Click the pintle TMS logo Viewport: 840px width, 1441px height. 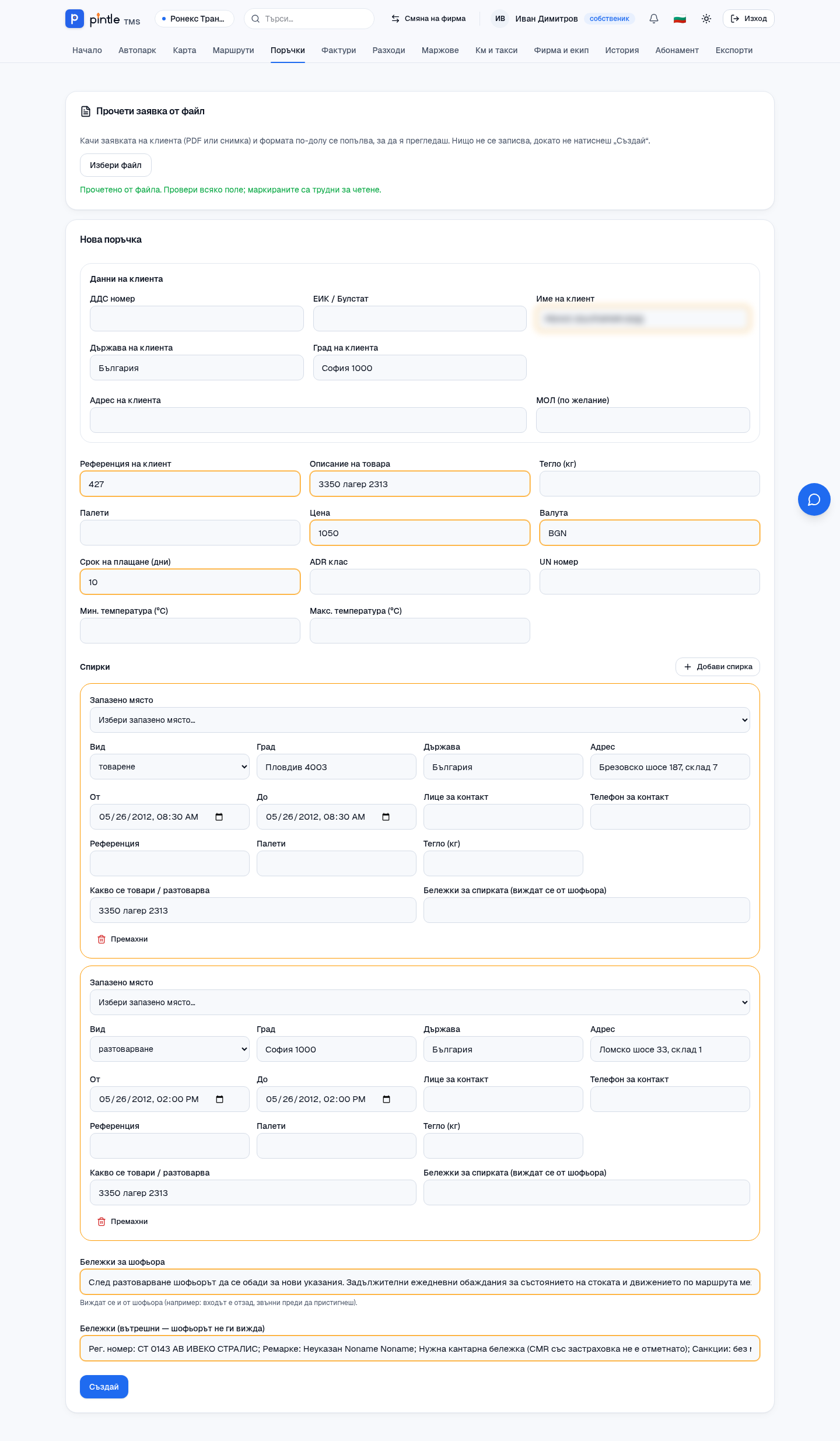click(x=103, y=19)
